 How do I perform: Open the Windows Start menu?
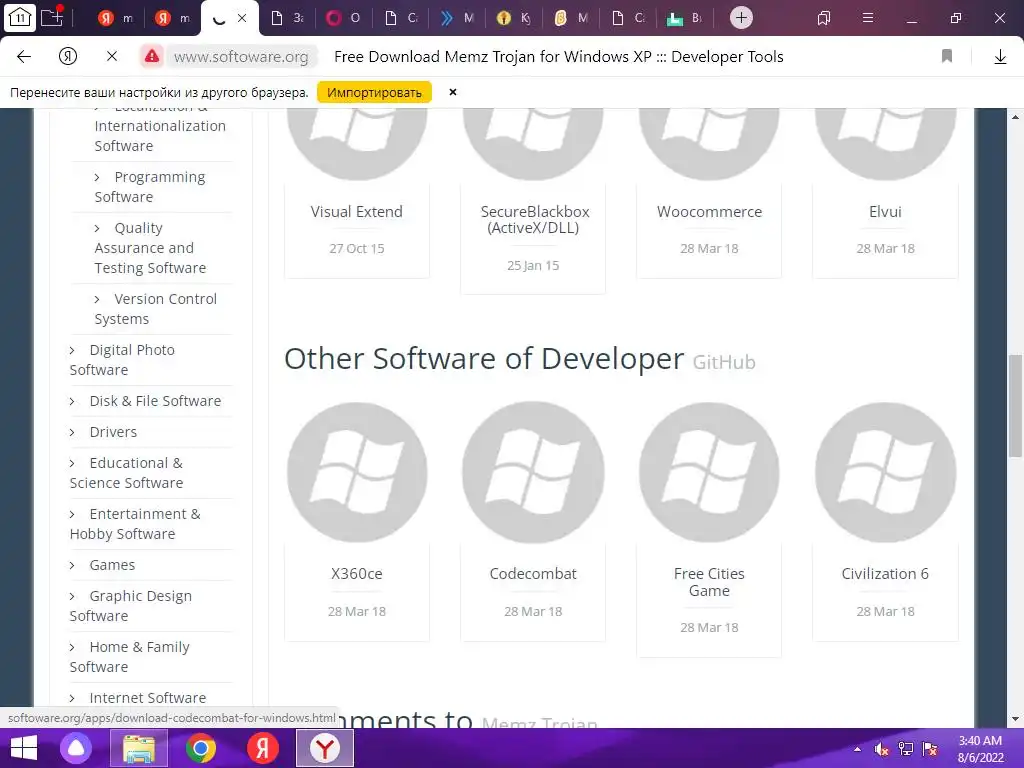tap(24, 748)
